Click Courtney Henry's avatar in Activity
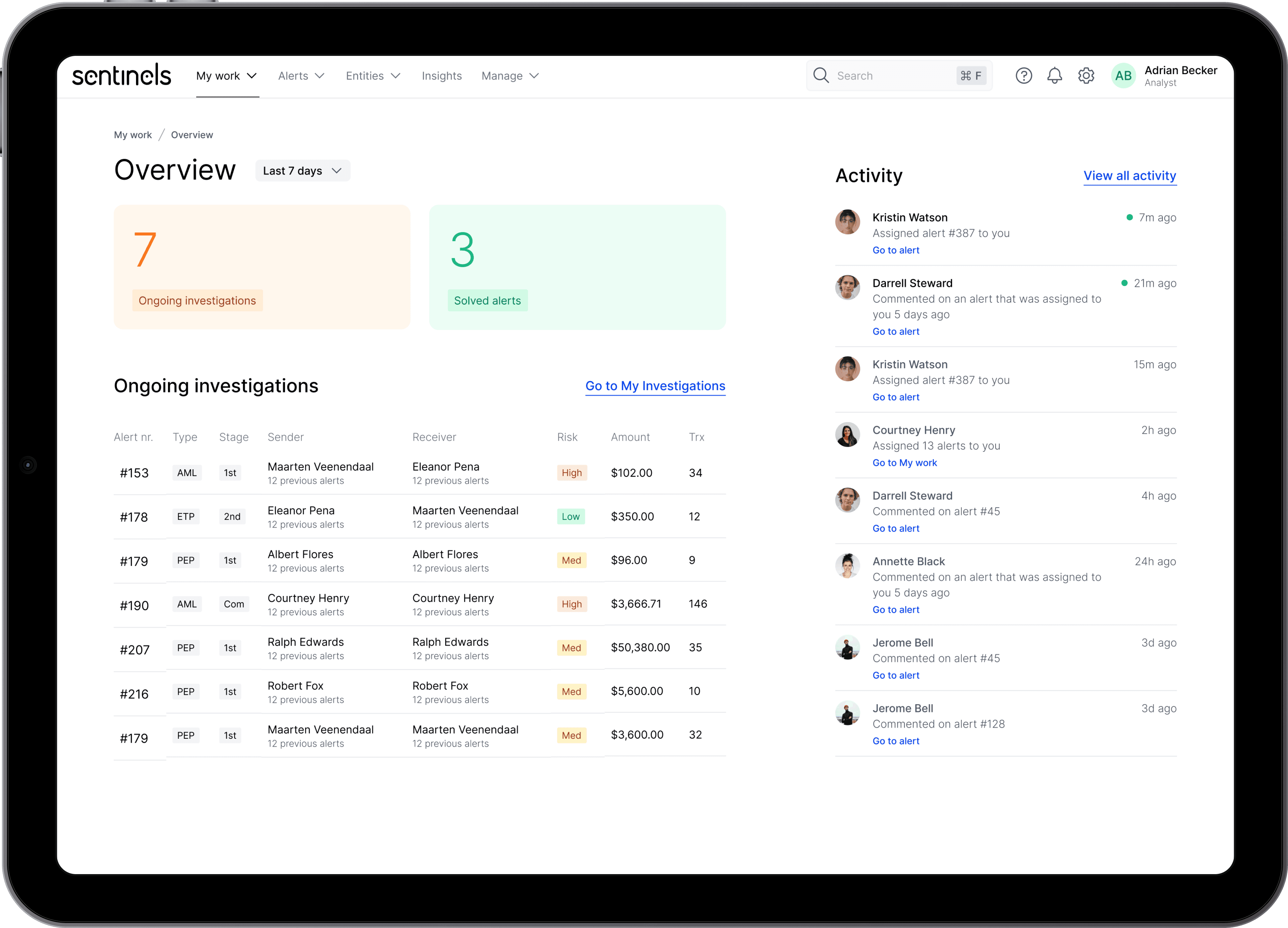1288x928 pixels. click(x=847, y=435)
